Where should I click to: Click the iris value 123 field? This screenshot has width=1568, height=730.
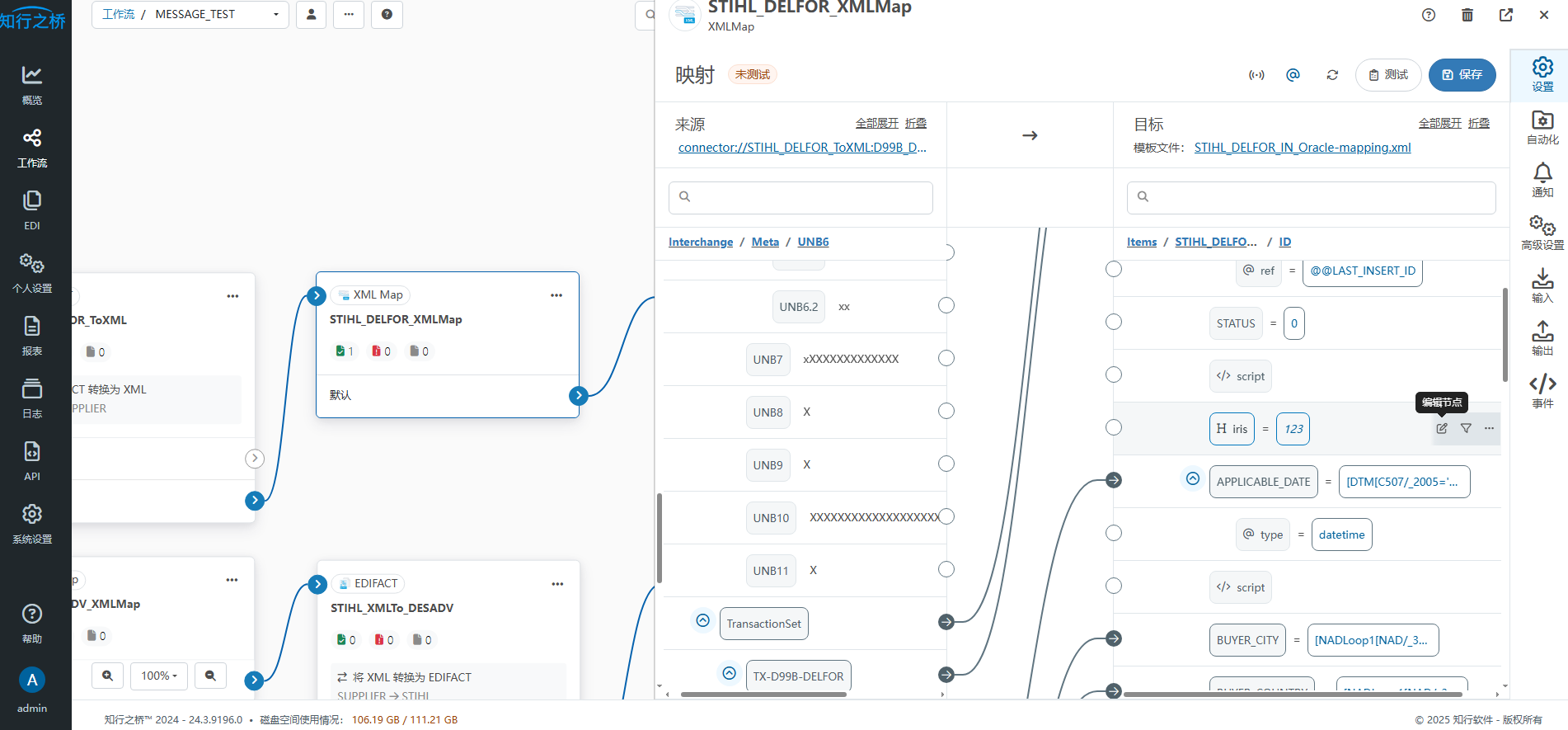[x=1293, y=429]
